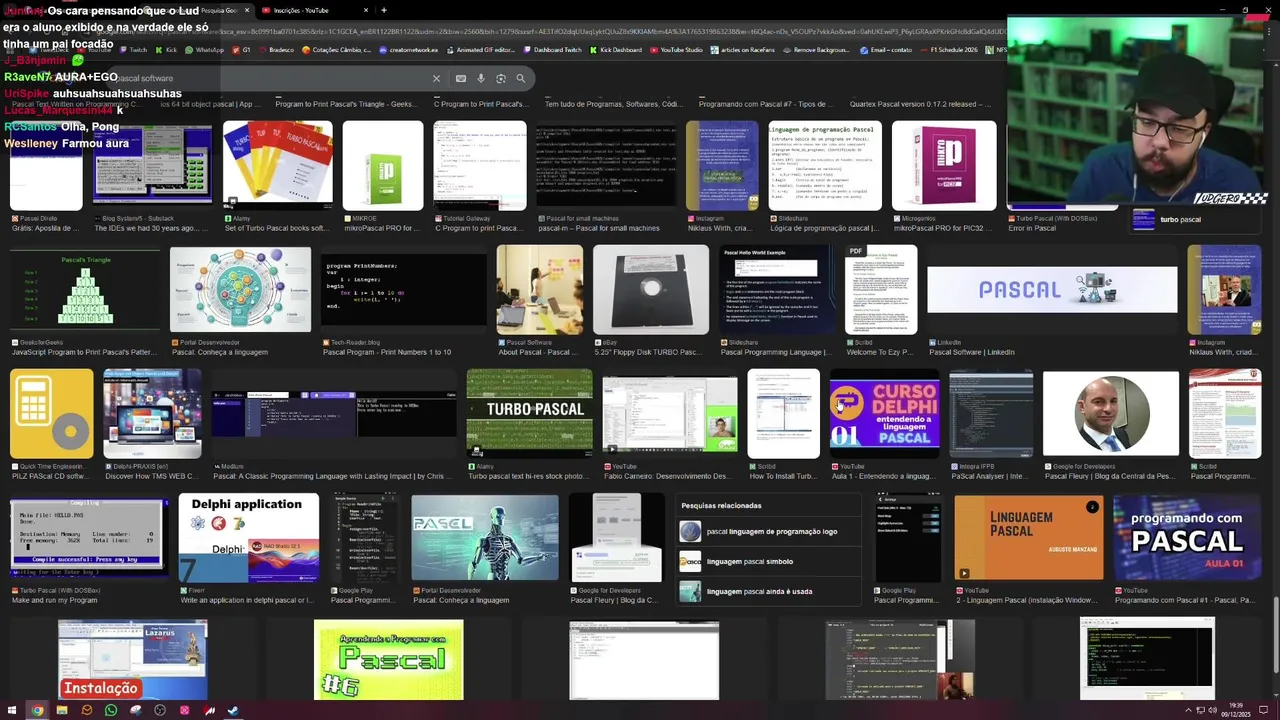Close the Inscrições - YouTube tab

[365, 10]
